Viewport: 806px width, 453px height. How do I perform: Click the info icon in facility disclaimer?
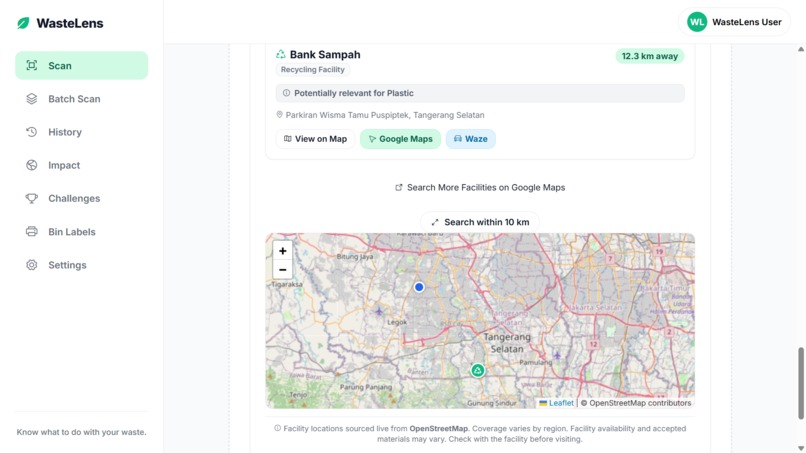click(278, 428)
